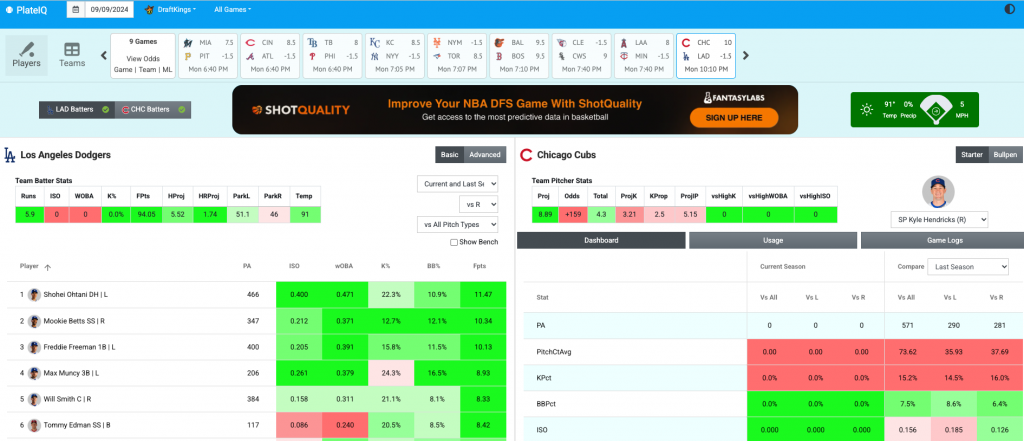Open the vs R handedness dropdown
The width and height of the screenshot is (1024, 441).
(x=479, y=204)
